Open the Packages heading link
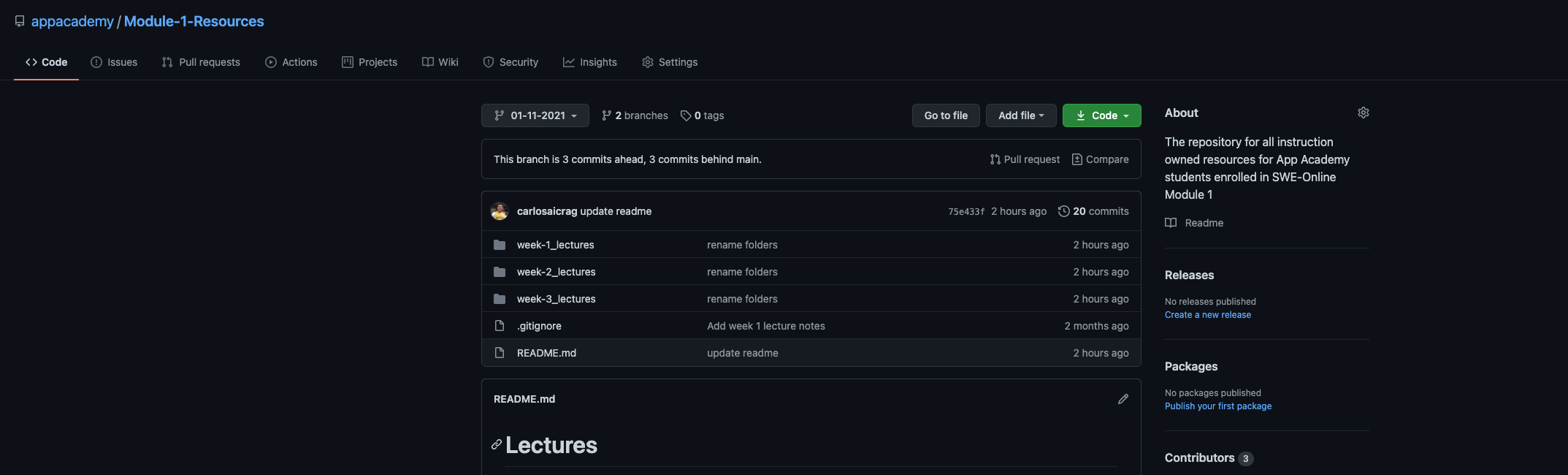Viewport: 1568px width, 475px height. point(1191,367)
